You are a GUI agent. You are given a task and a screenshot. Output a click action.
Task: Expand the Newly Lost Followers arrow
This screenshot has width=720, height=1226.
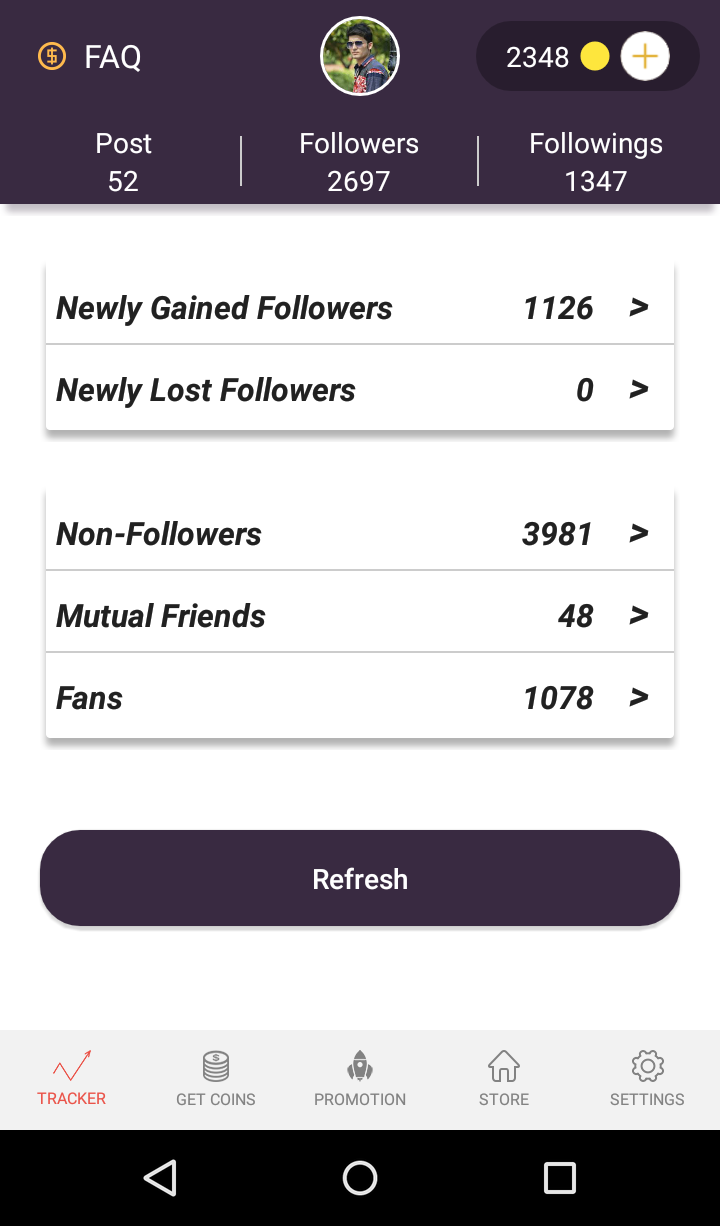click(639, 390)
